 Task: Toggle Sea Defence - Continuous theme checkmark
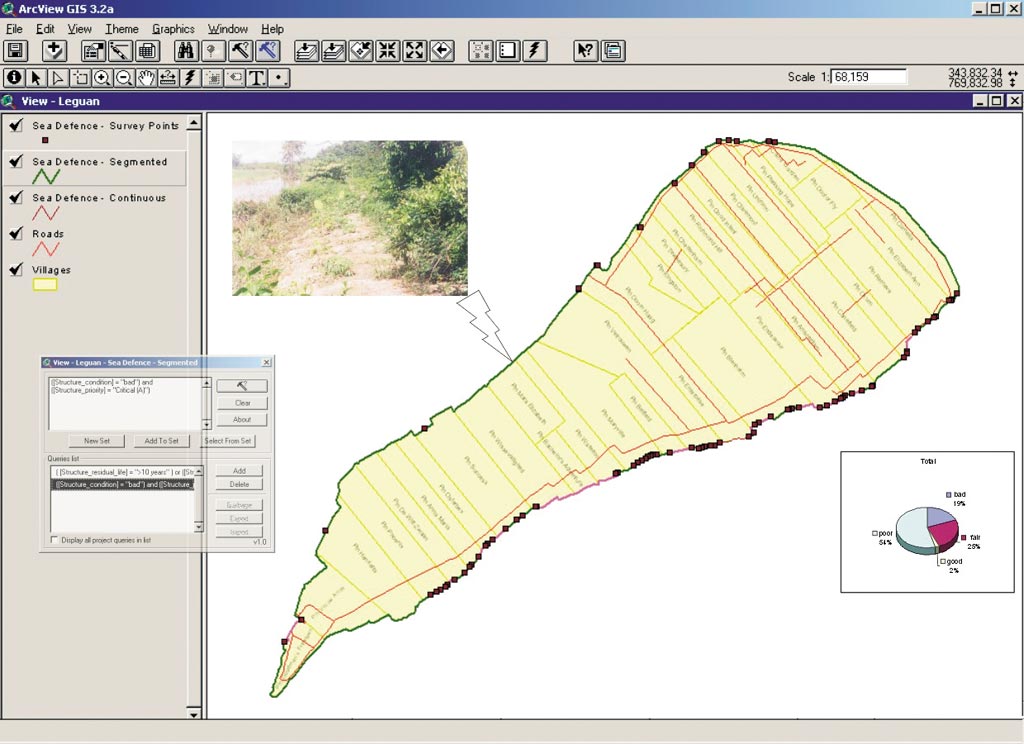coord(16,197)
